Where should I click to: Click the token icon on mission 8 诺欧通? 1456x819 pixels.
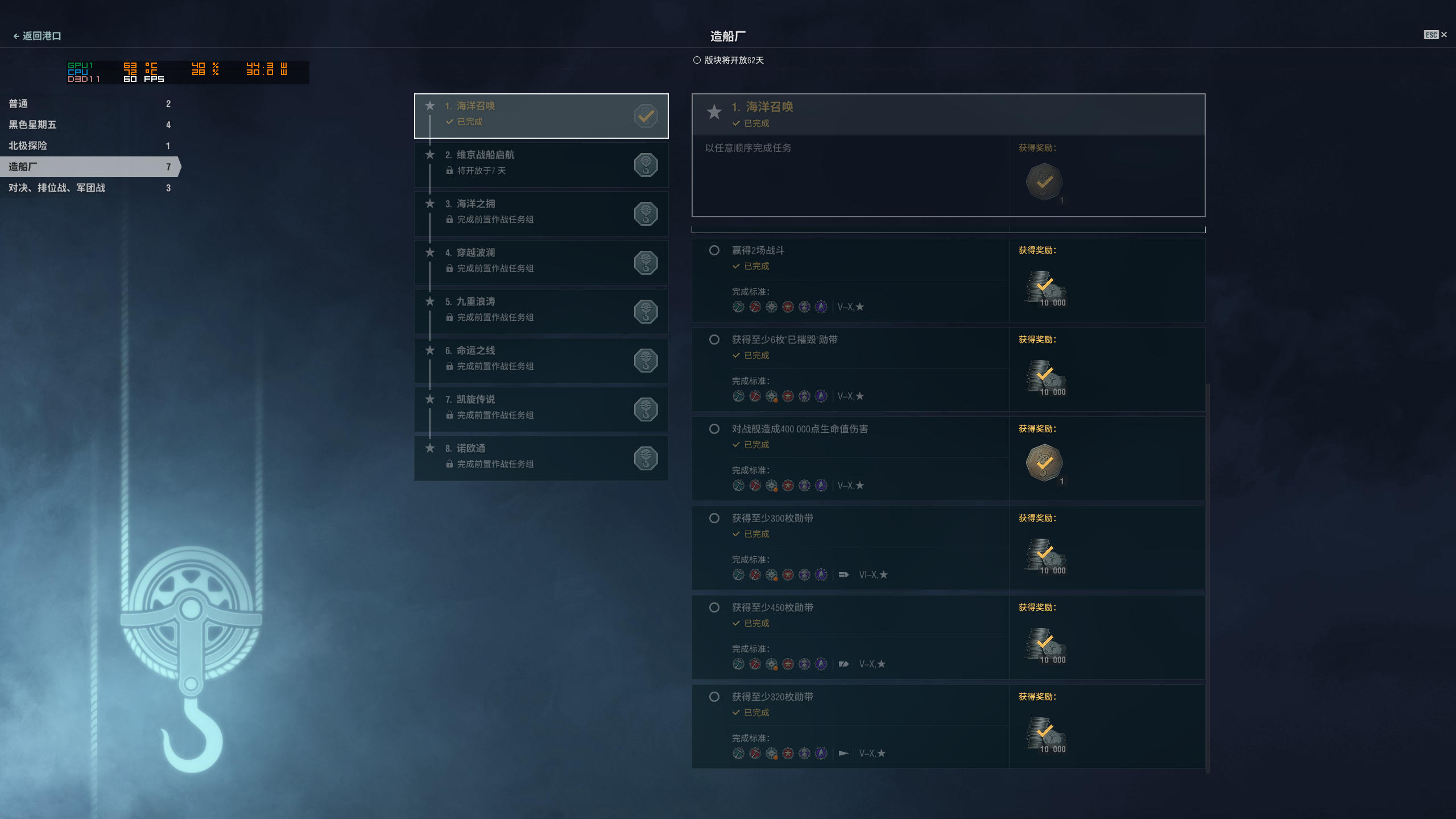646,458
